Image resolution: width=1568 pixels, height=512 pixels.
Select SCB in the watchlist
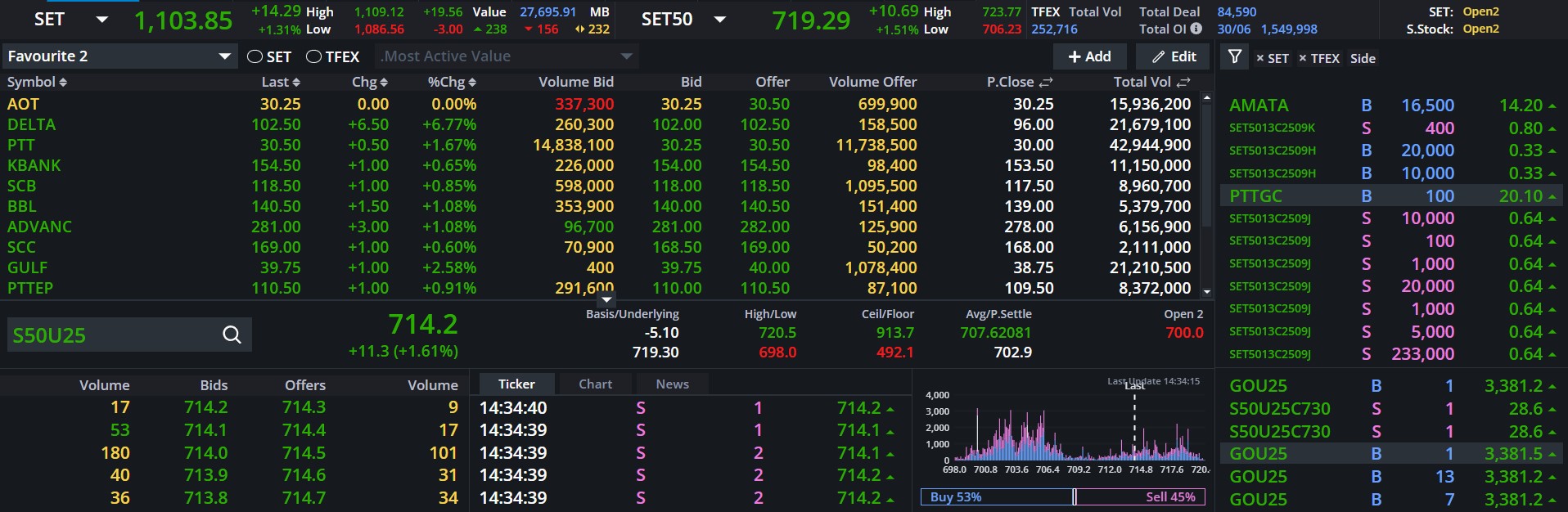click(x=21, y=186)
